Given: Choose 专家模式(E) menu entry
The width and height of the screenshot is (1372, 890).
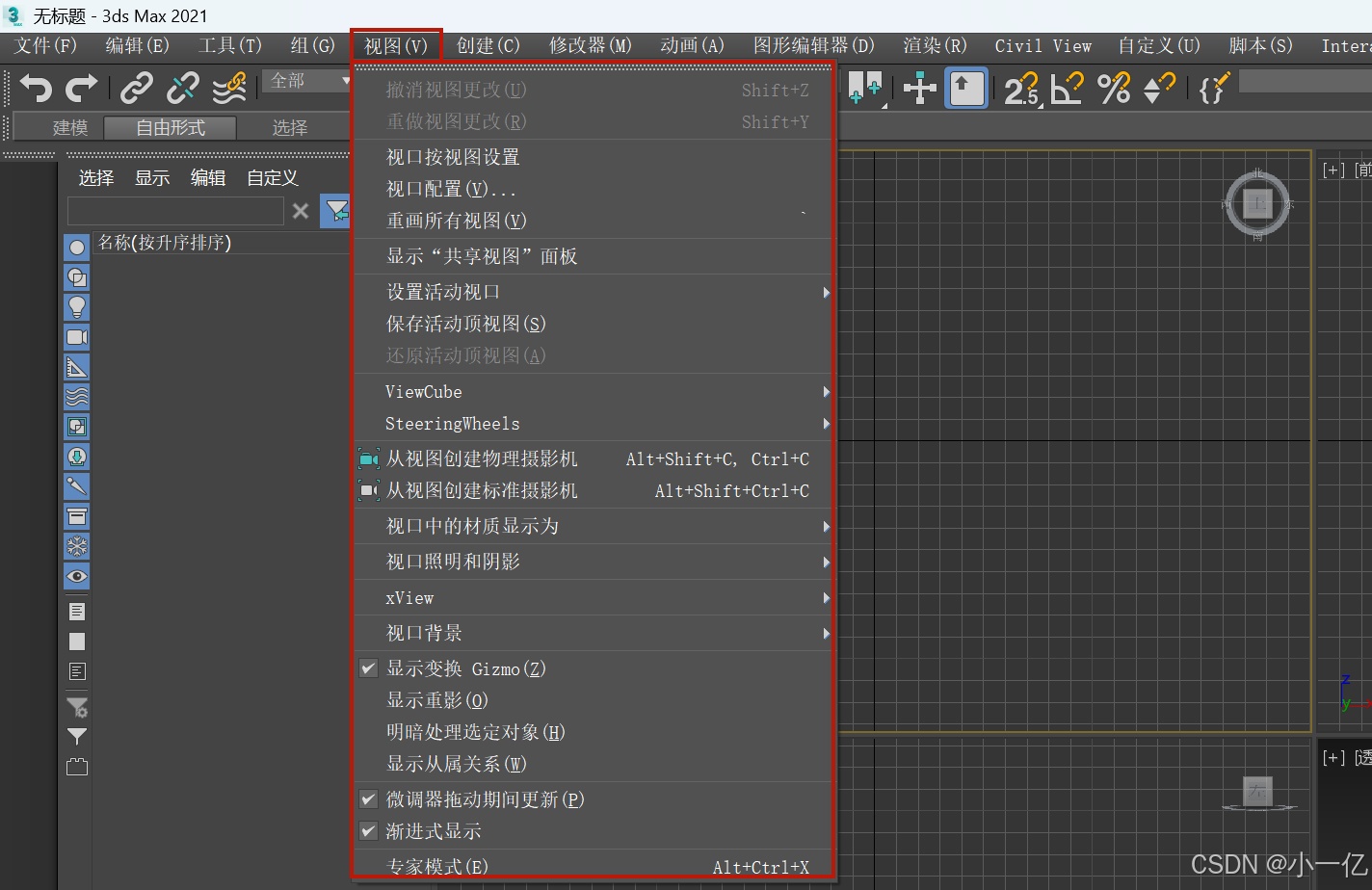Looking at the screenshot, I should click(593, 867).
